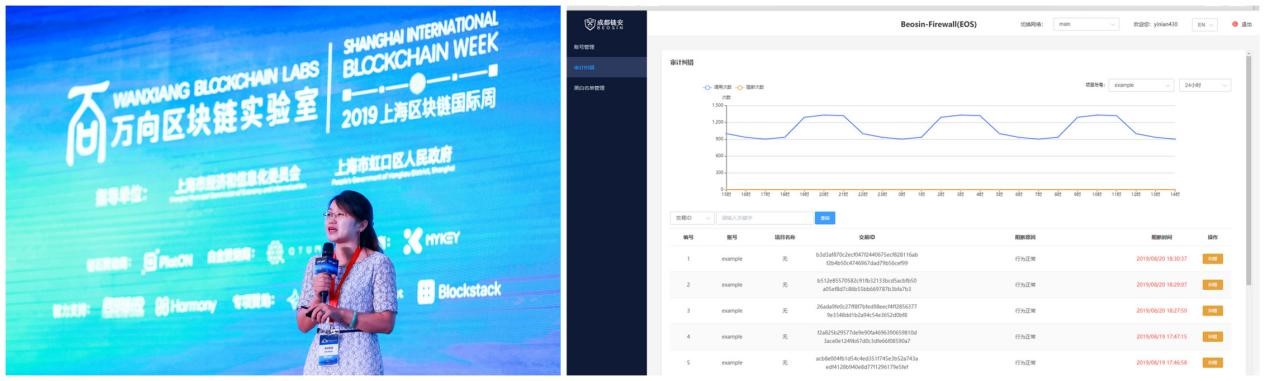Screen dimensions: 1265x381
Task: Click the orange action button in row 1
Action: tap(1213, 258)
